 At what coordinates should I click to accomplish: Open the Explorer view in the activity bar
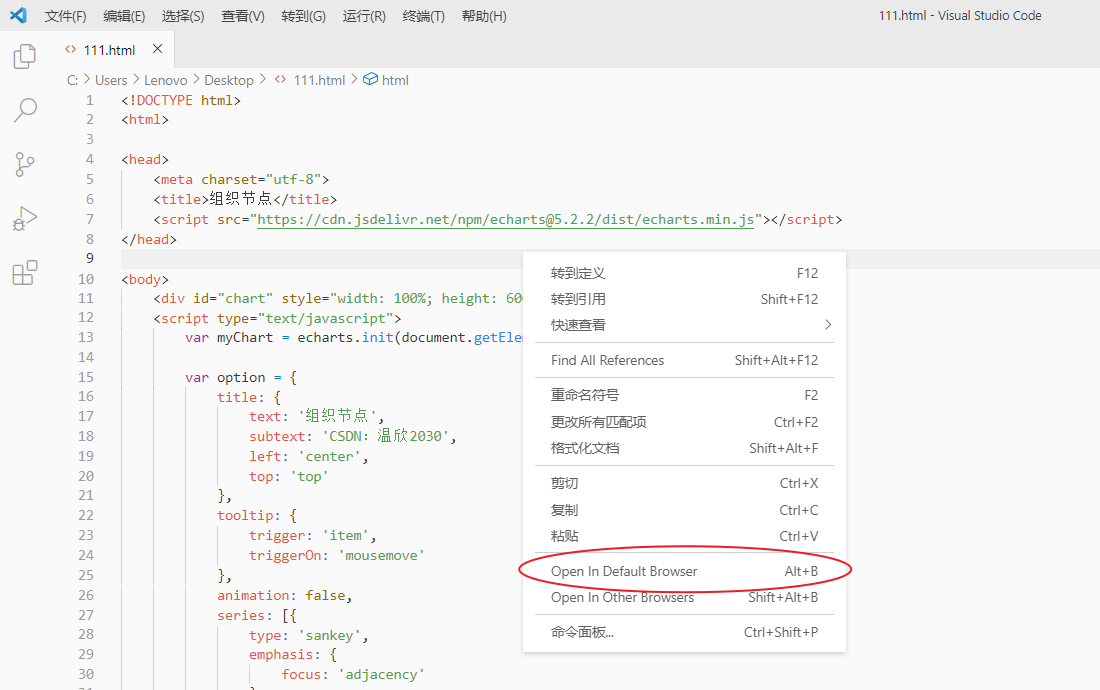pos(25,56)
